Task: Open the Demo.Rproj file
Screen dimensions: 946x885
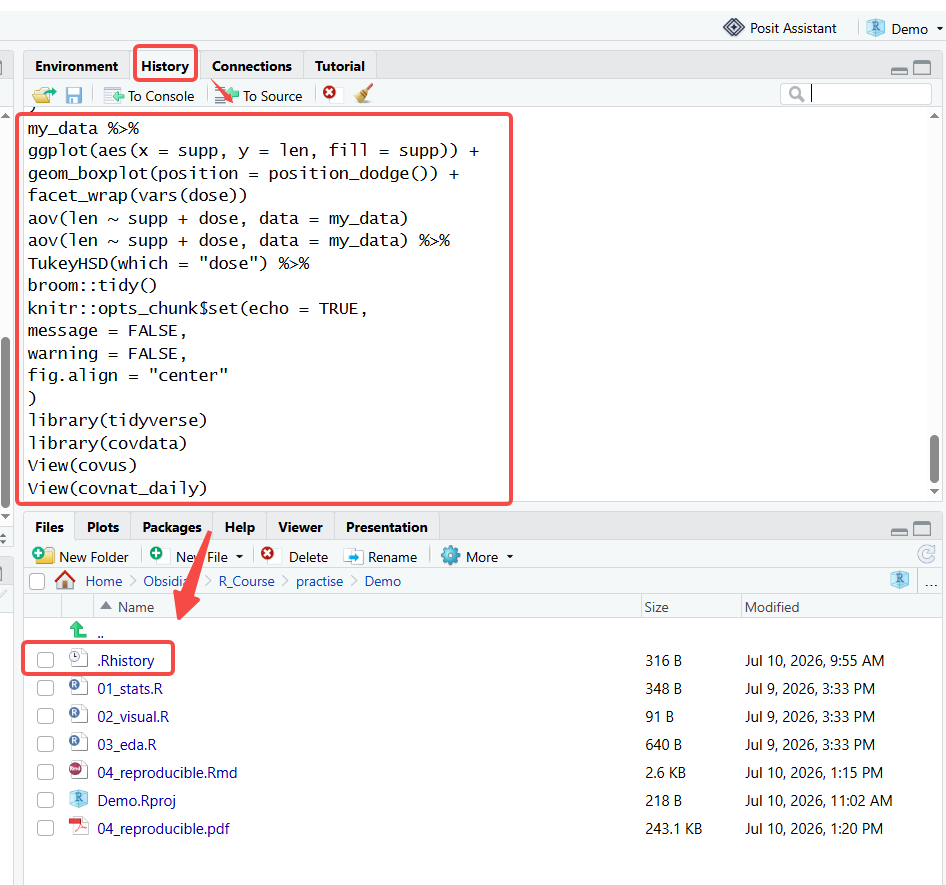Action: coord(136,801)
